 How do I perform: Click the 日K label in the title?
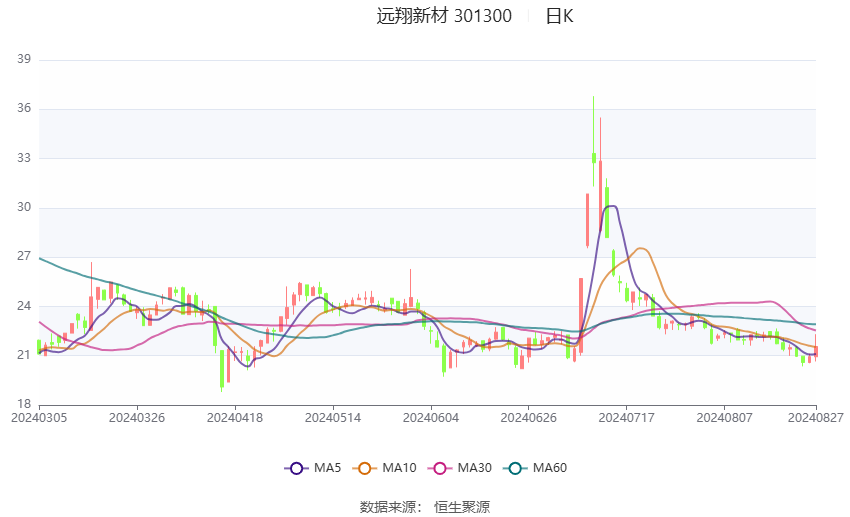(x=559, y=16)
